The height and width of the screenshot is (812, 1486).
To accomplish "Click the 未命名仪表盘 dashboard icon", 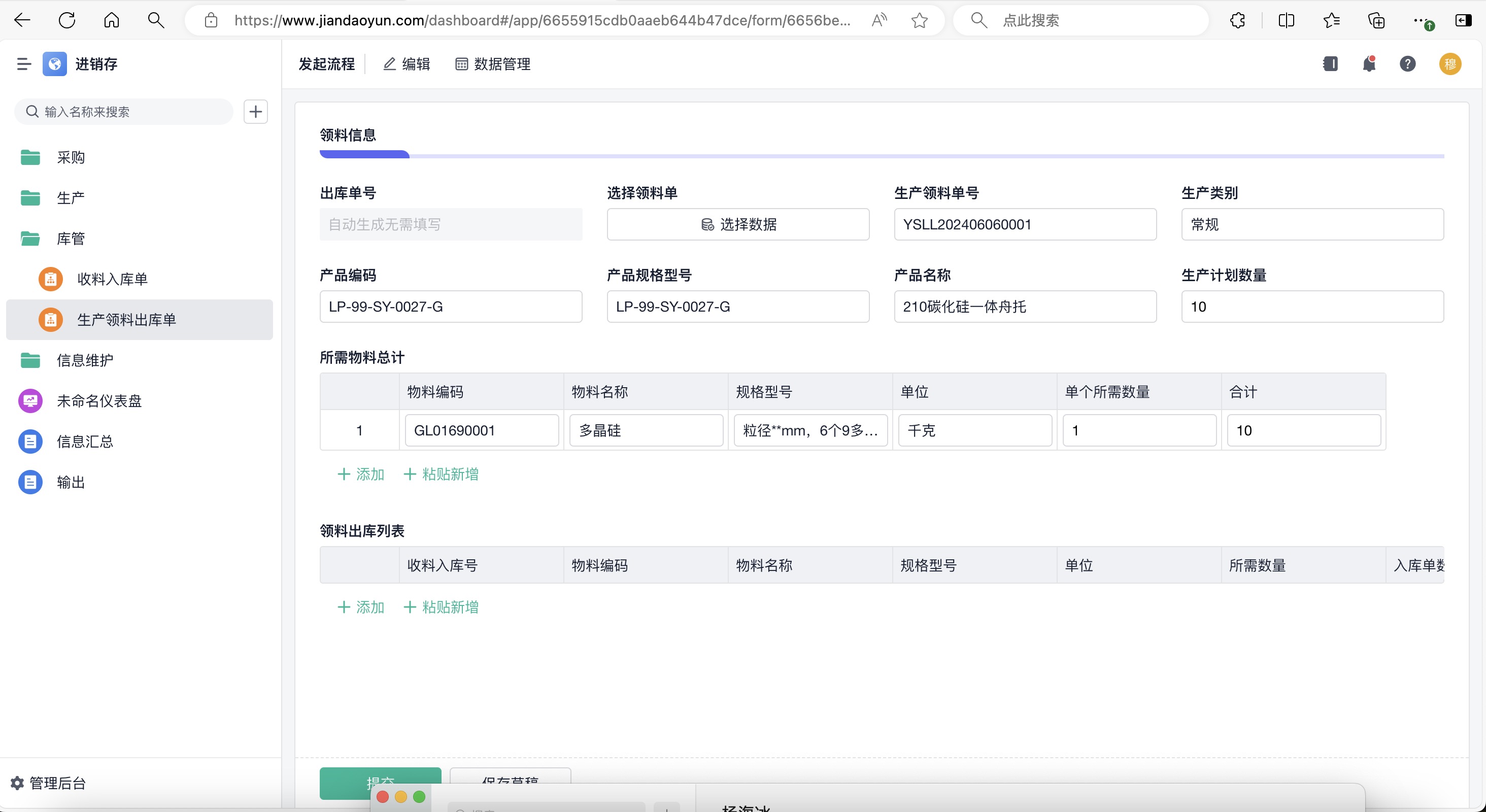I will tap(30, 401).
